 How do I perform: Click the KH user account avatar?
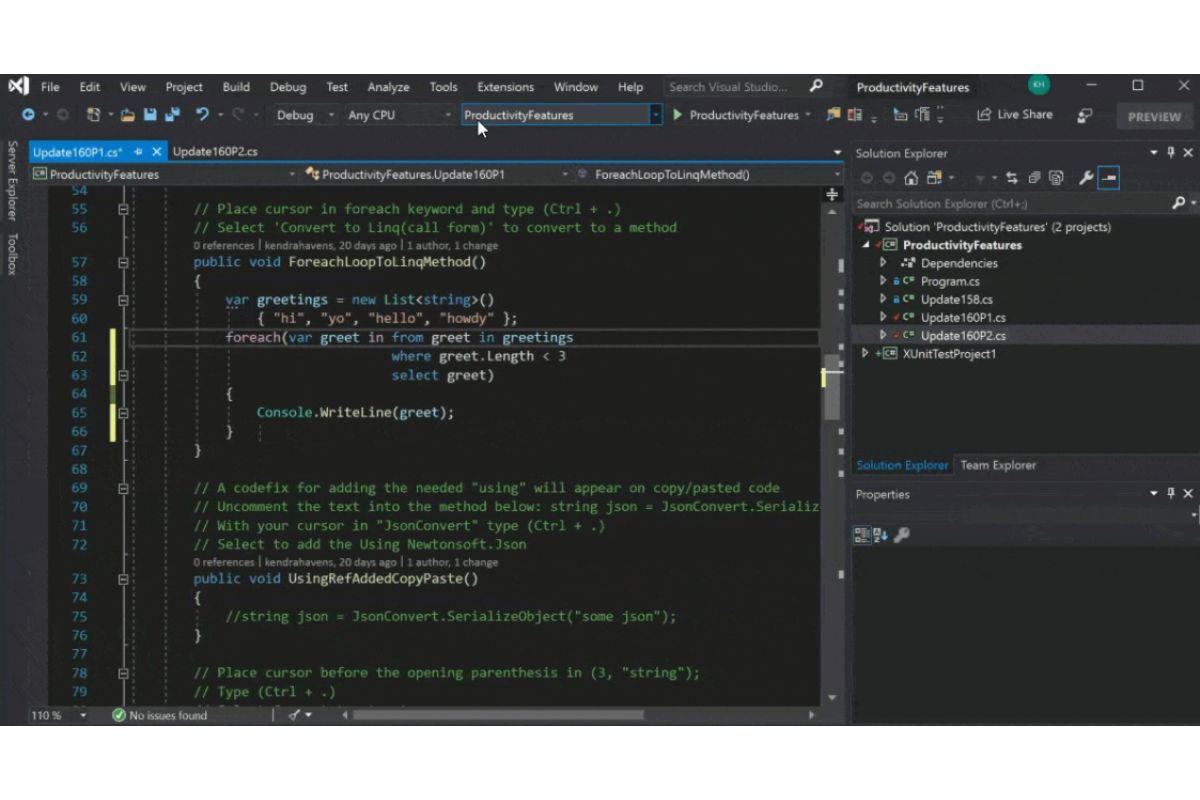coord(1039,86)
